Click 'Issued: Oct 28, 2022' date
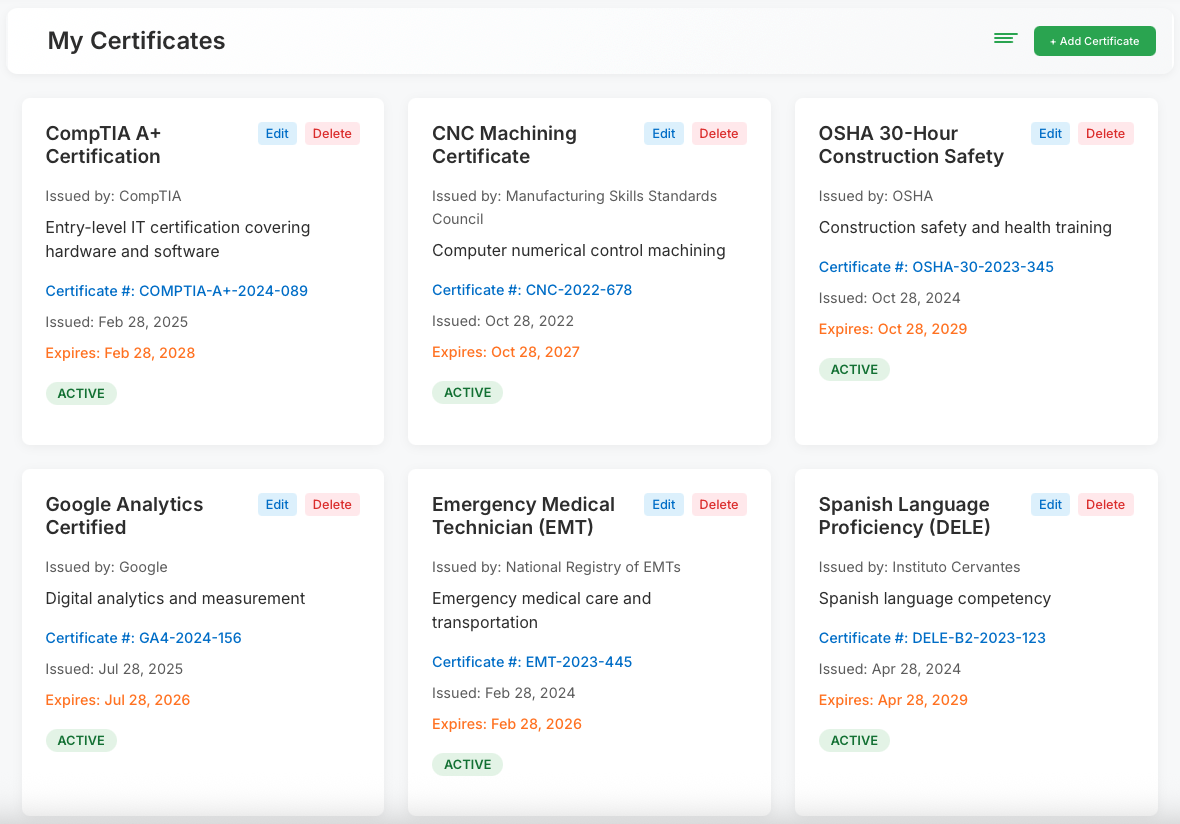Viewport: 1180px width, 824px height. [503, 321]
